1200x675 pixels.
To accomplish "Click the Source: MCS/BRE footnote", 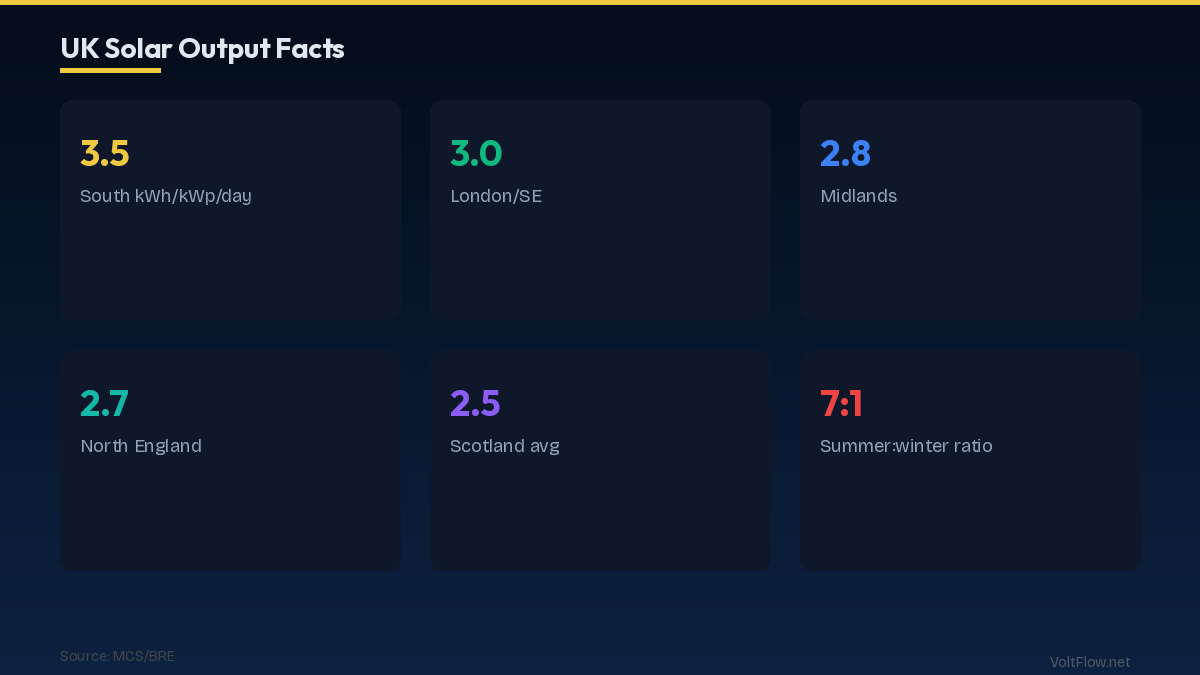I will (x=117, y=656).
